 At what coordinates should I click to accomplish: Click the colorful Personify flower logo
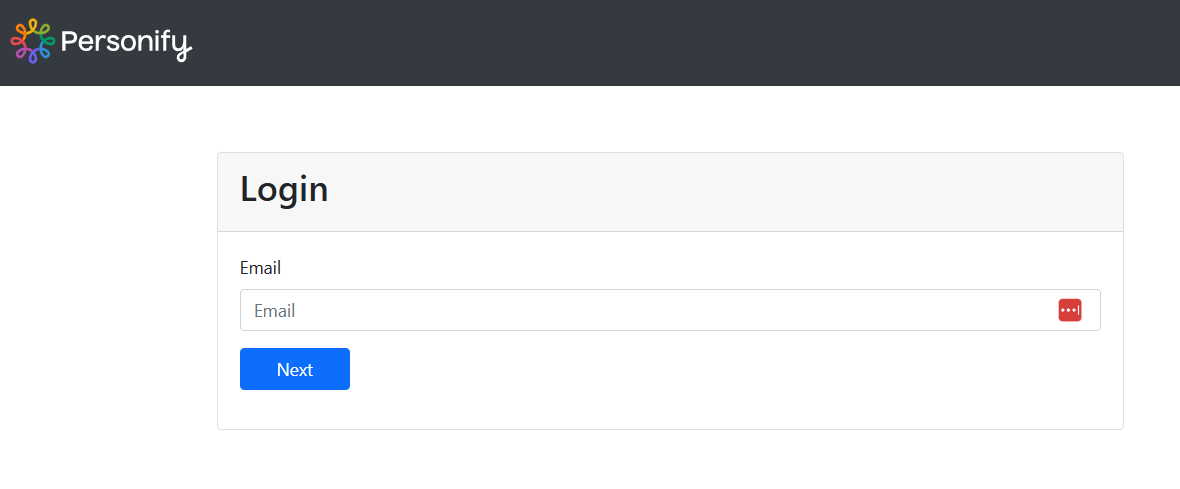[32, 41]
